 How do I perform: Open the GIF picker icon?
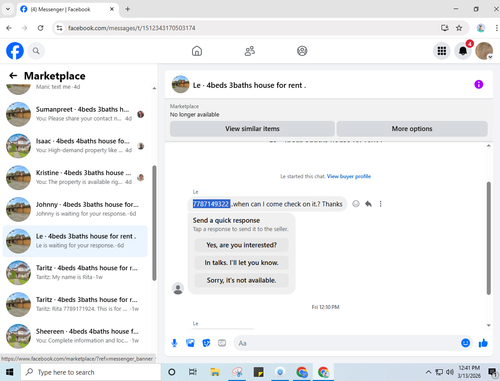coord(222,343)
